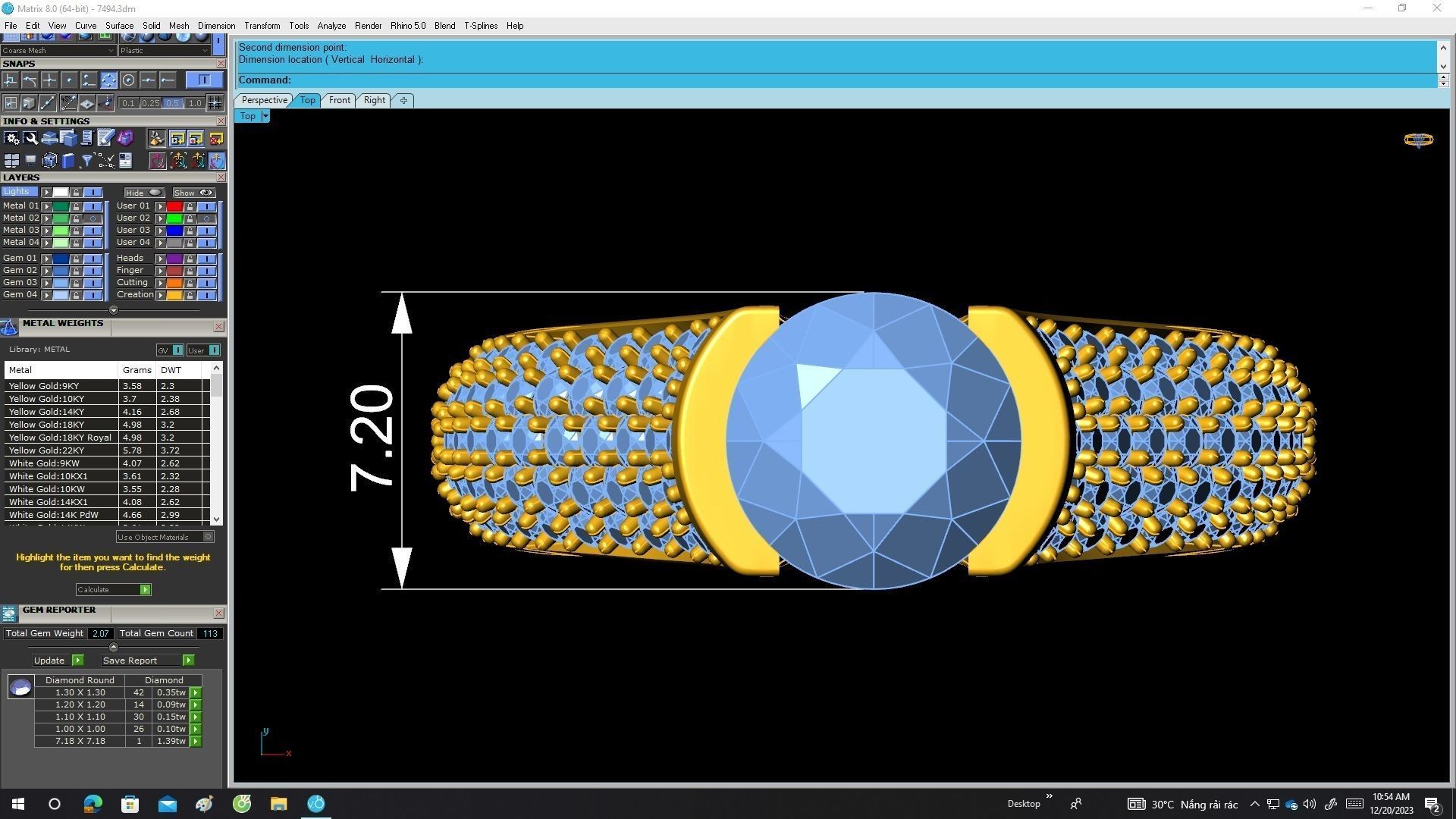Screen dimensions: 1456x819
Task: Click the Update button
Action: point(58,661)
